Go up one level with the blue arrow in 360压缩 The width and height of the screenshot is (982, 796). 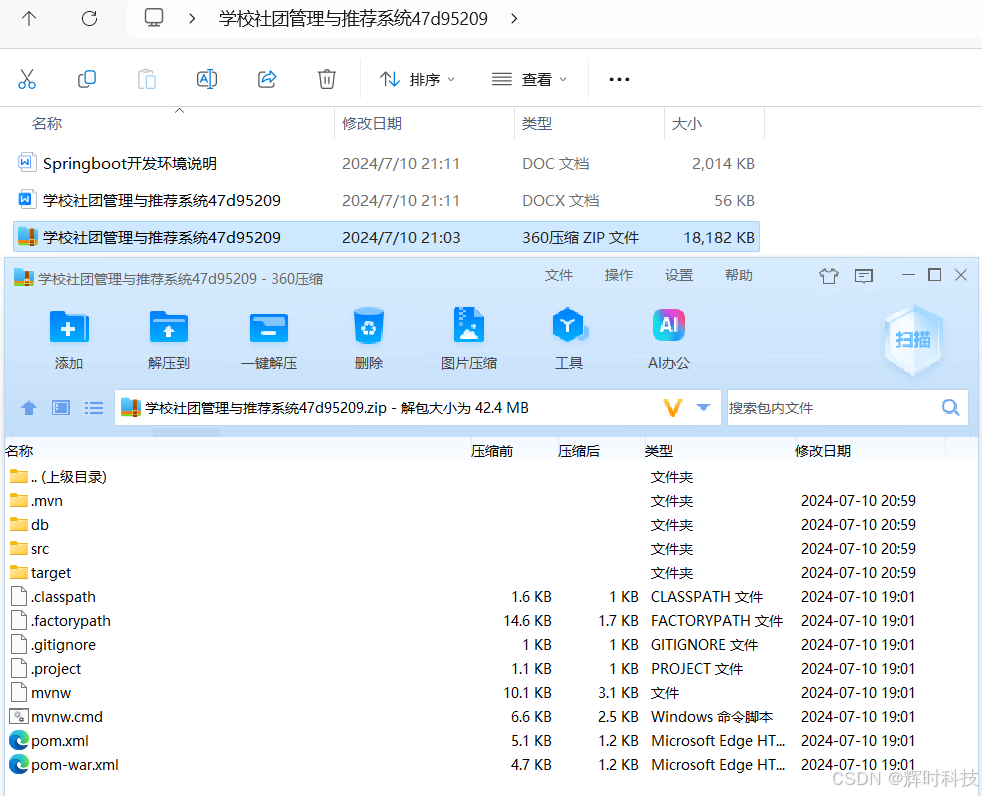point(29,408)
